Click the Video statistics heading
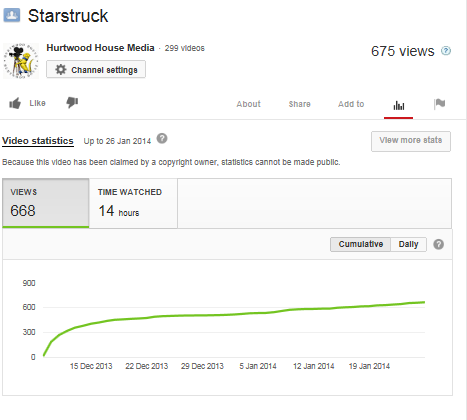The width and height of the screenshot is (467, 420). (x=38, y=141)
